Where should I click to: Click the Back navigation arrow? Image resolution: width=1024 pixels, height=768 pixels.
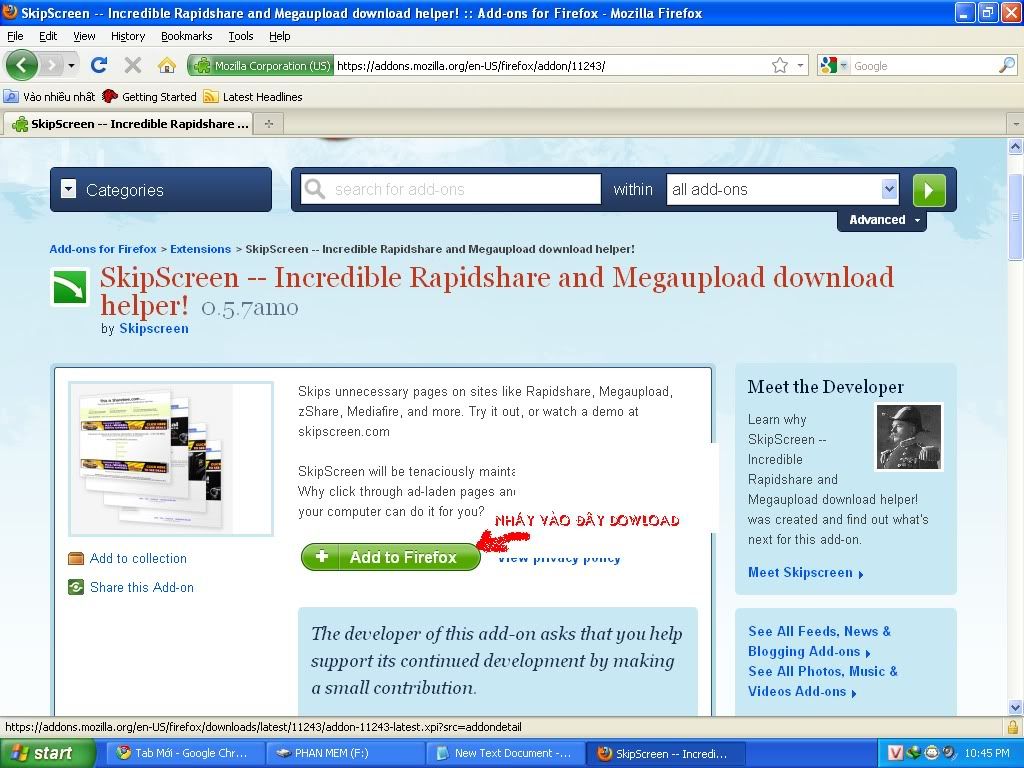22,65
